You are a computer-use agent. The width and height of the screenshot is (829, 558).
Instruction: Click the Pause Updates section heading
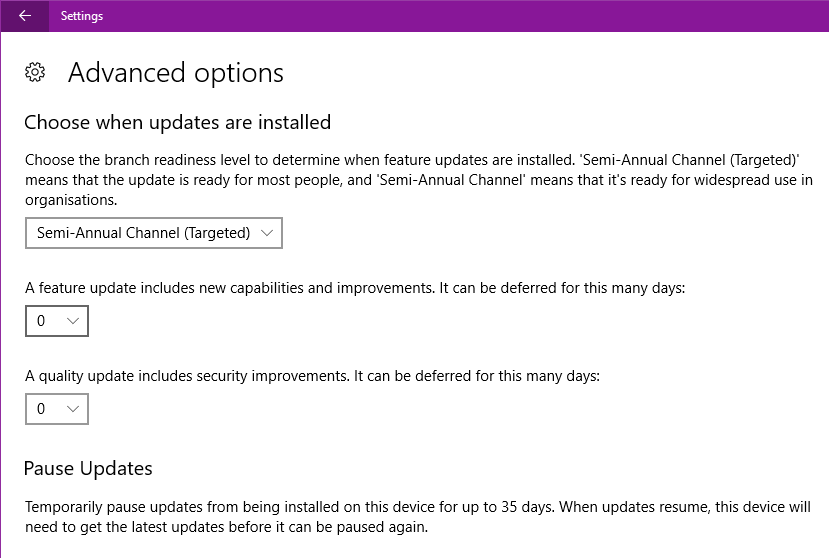(88, 468)
